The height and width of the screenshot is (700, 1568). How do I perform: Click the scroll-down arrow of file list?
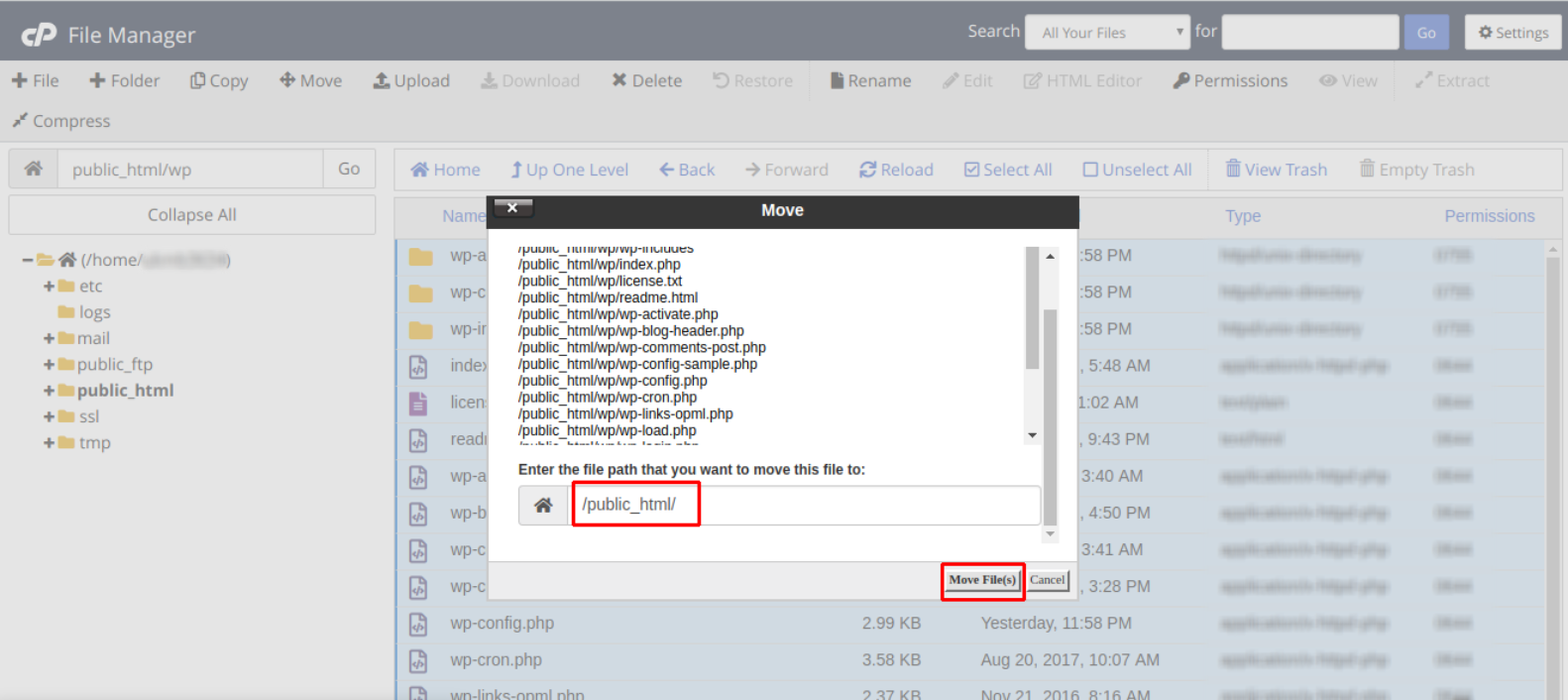[1032, 435]
